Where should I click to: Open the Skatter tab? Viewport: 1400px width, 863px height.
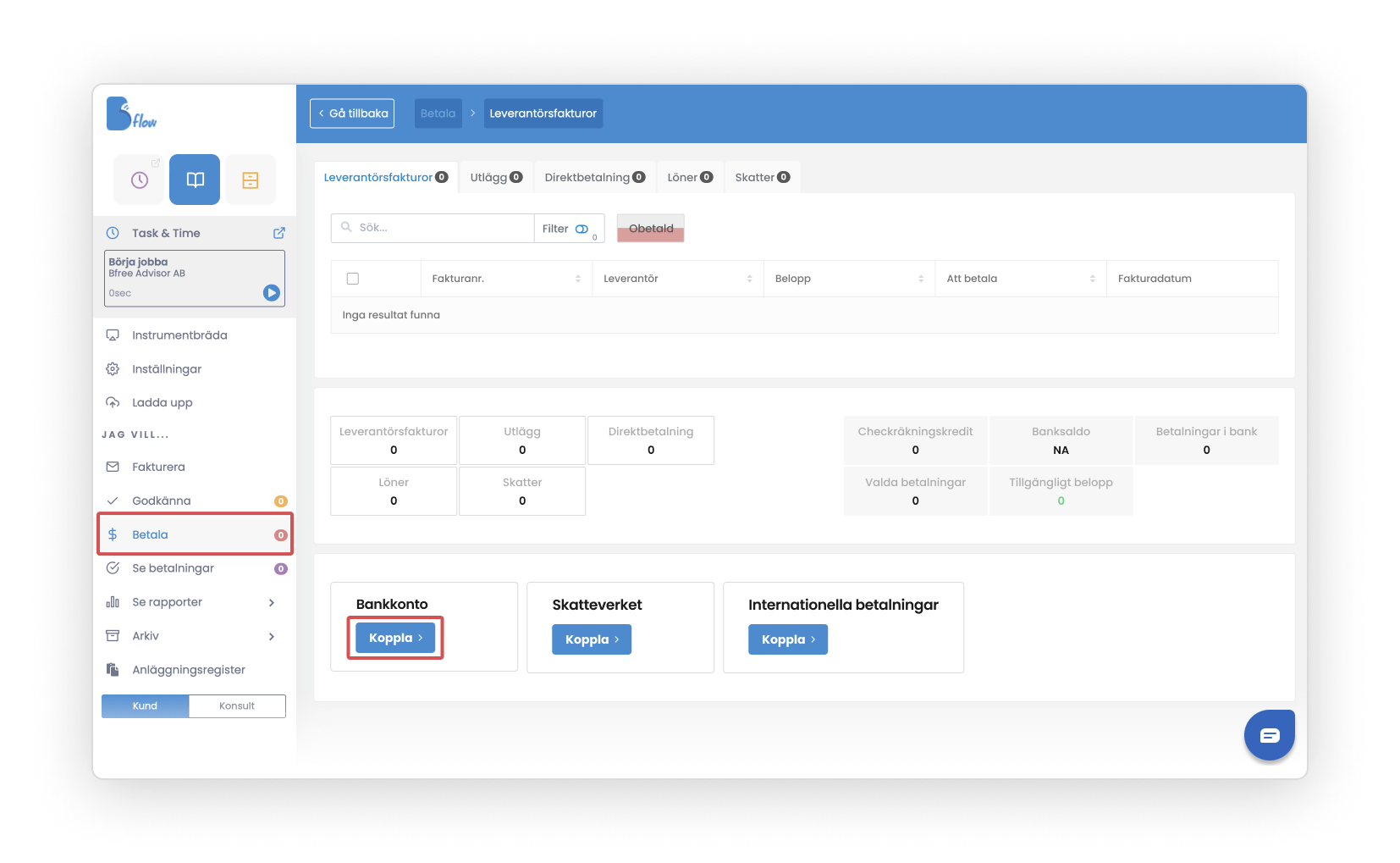point(762,178)
